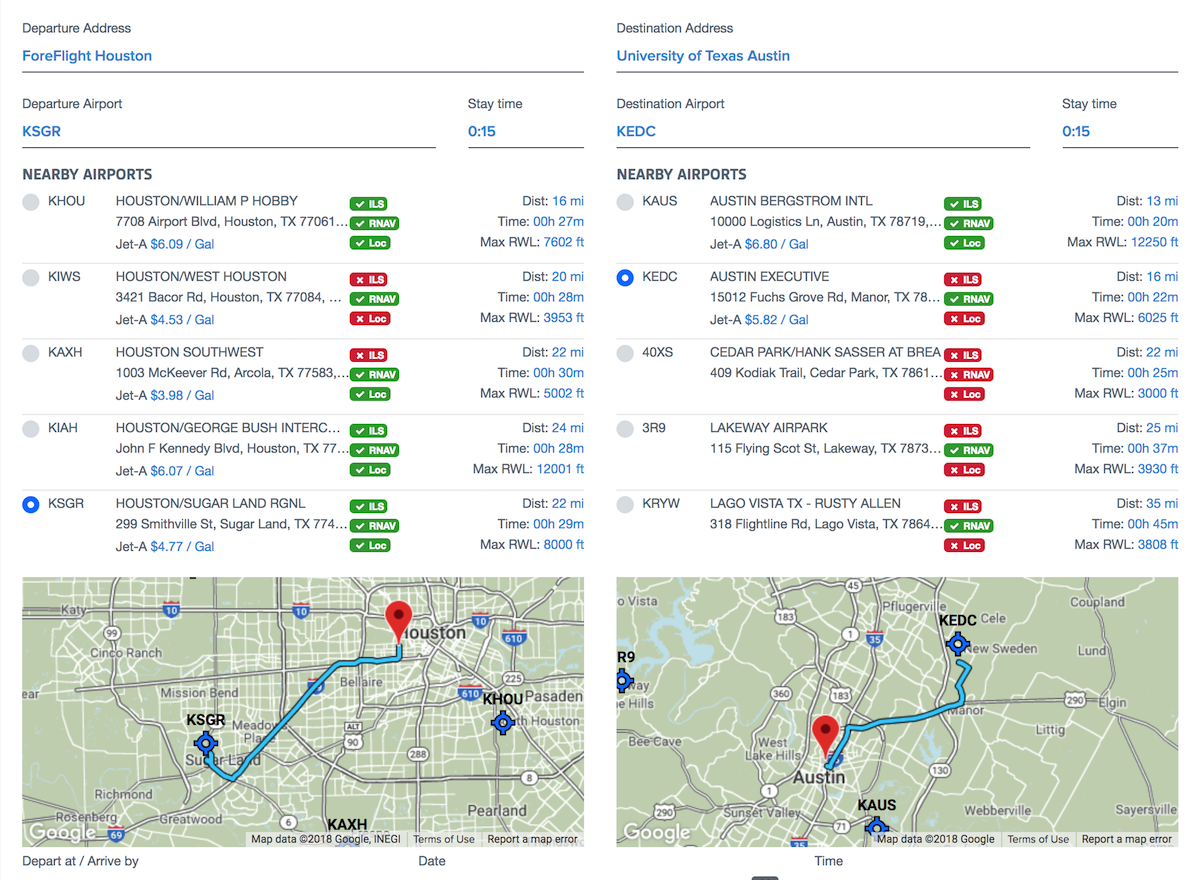The width and height of the screenshot is (1200, 880).
Task: Set the destination airport Stay time field
Action: [1120, 132]
